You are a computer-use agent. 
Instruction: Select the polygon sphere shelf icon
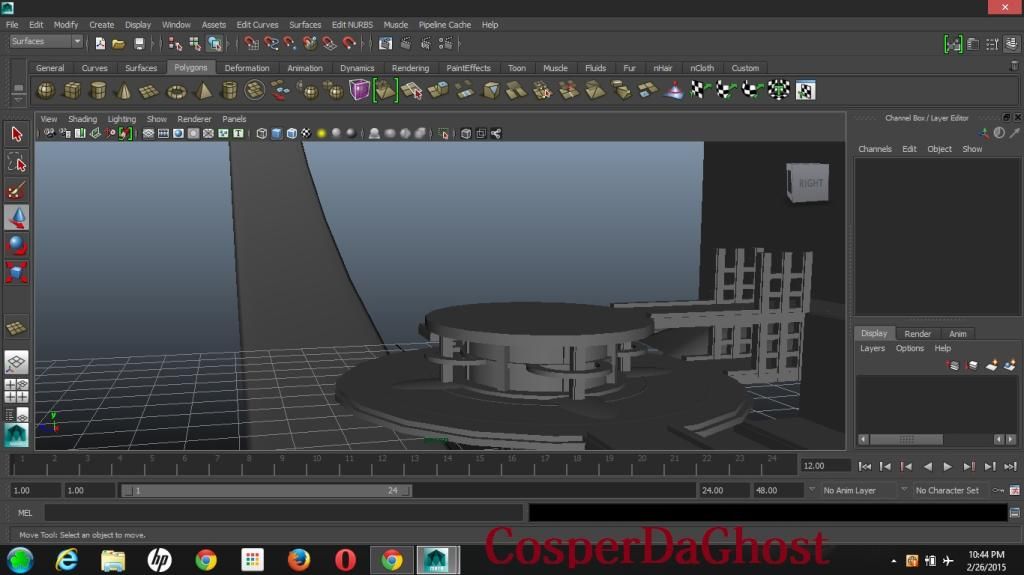coord(46,91)
